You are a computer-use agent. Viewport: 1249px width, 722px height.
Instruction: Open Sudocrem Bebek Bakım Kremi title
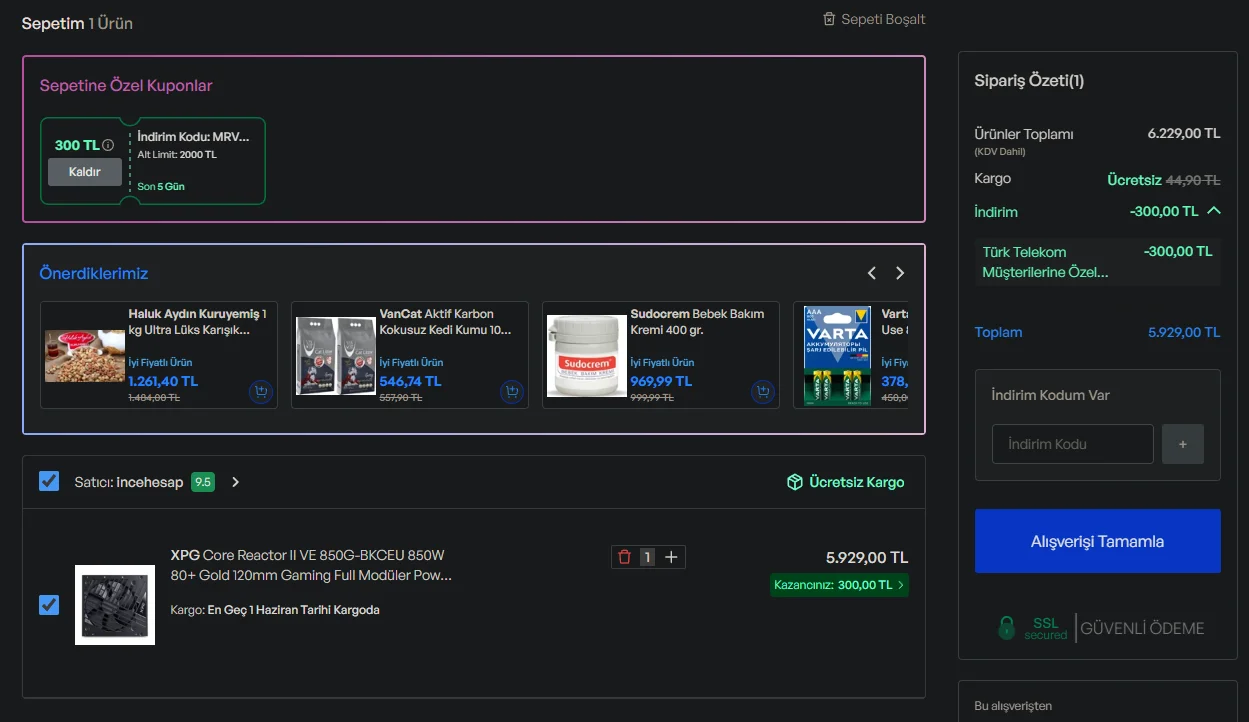(697, 322)
